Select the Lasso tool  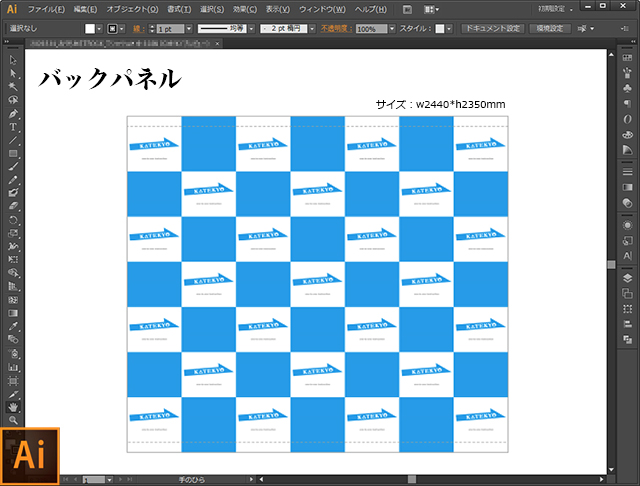click(13, 100)
